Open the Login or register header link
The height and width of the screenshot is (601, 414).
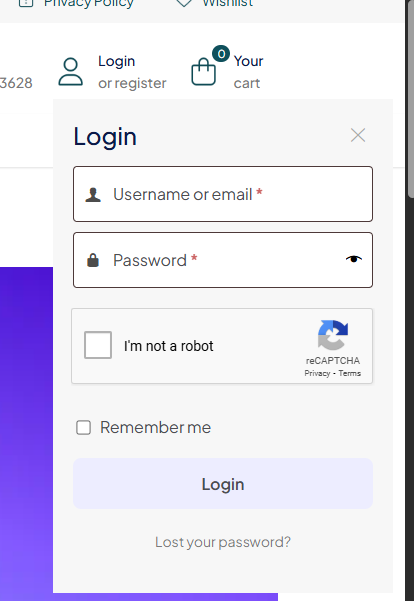coord(132,72)
